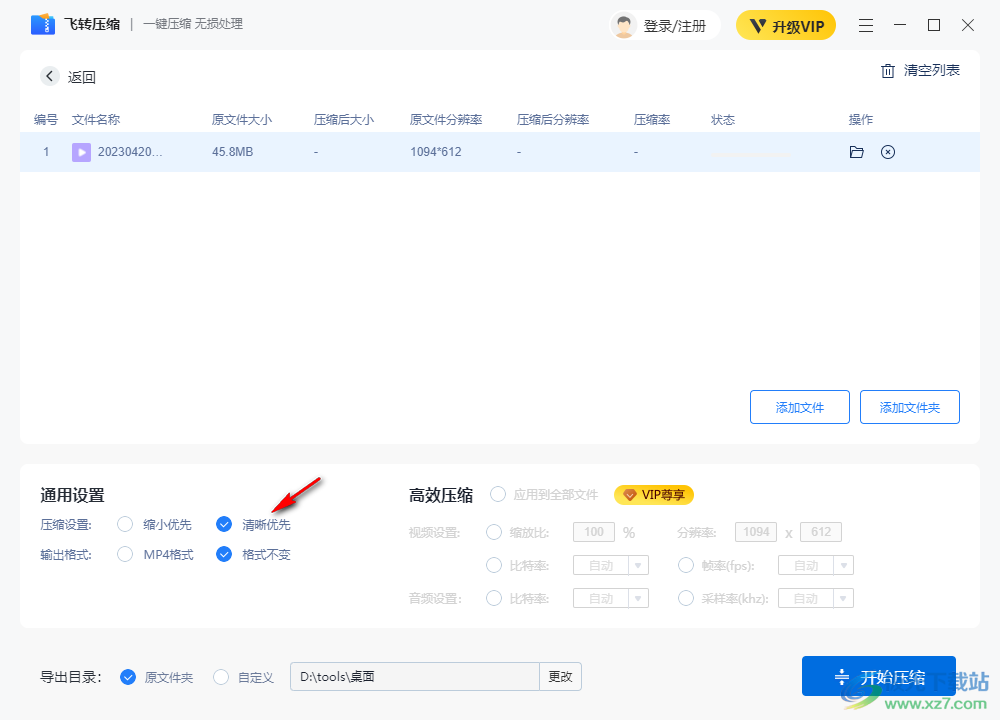Click the 状态 column header
The image size is (1000, 720).
click(x=723, y=120)
